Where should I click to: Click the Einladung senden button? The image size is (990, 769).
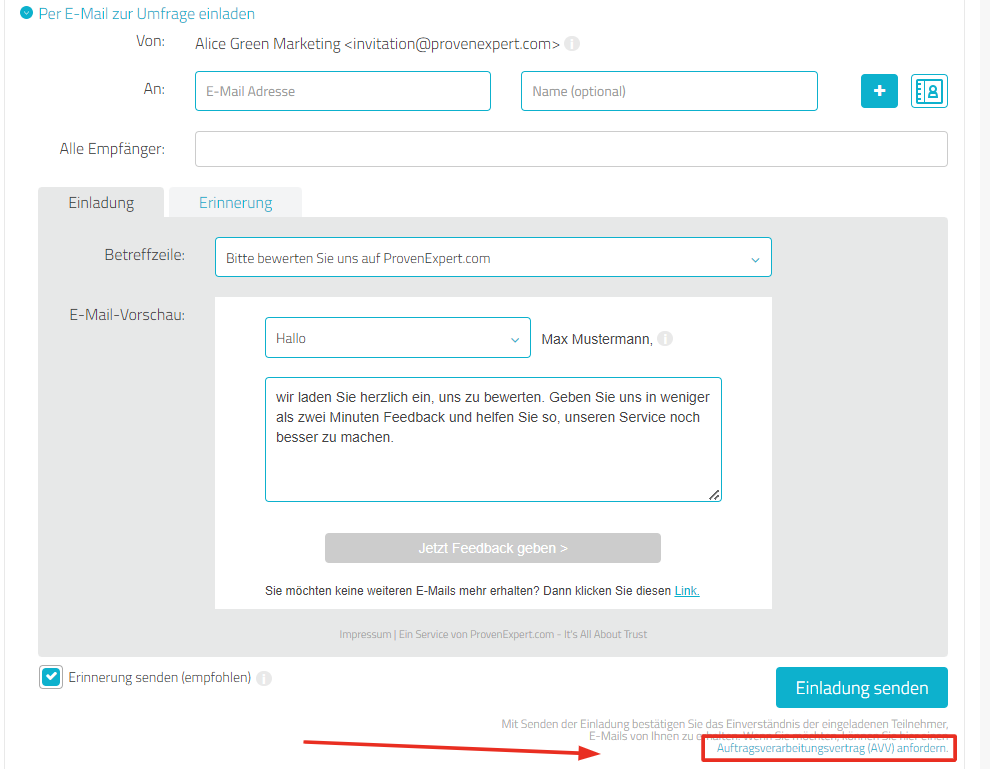click(x=862, y=688)
